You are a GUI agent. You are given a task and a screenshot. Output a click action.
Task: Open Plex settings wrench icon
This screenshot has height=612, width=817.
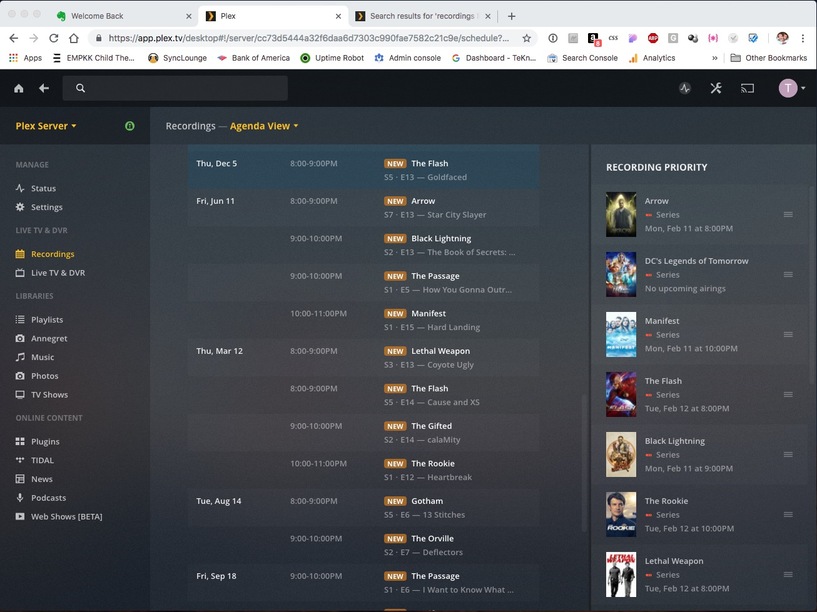[x=716, y=89]
